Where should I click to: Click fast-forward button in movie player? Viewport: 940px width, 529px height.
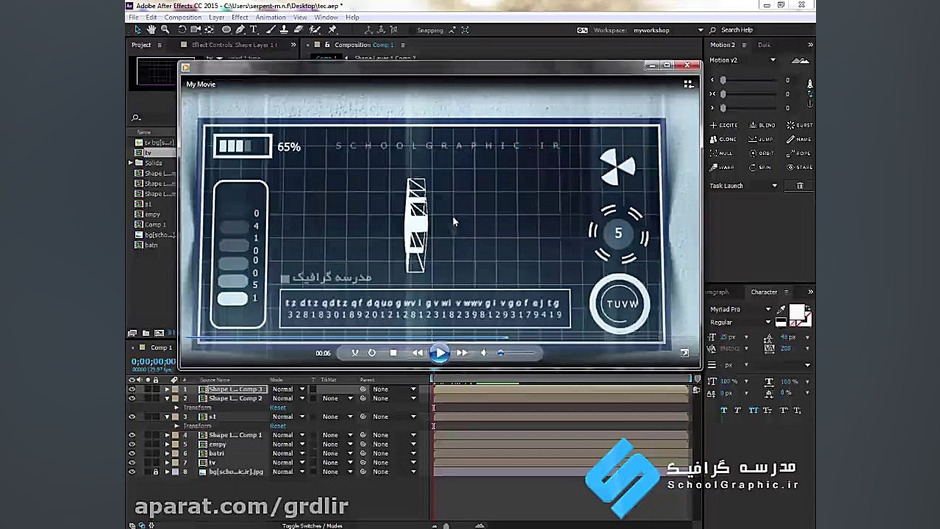coord(462,353)
